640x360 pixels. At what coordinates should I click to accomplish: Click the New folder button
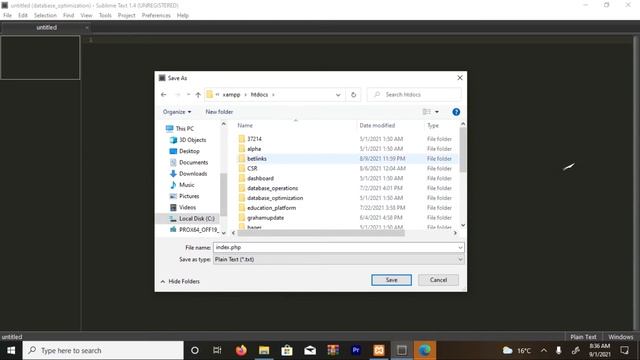coord(219,112)
